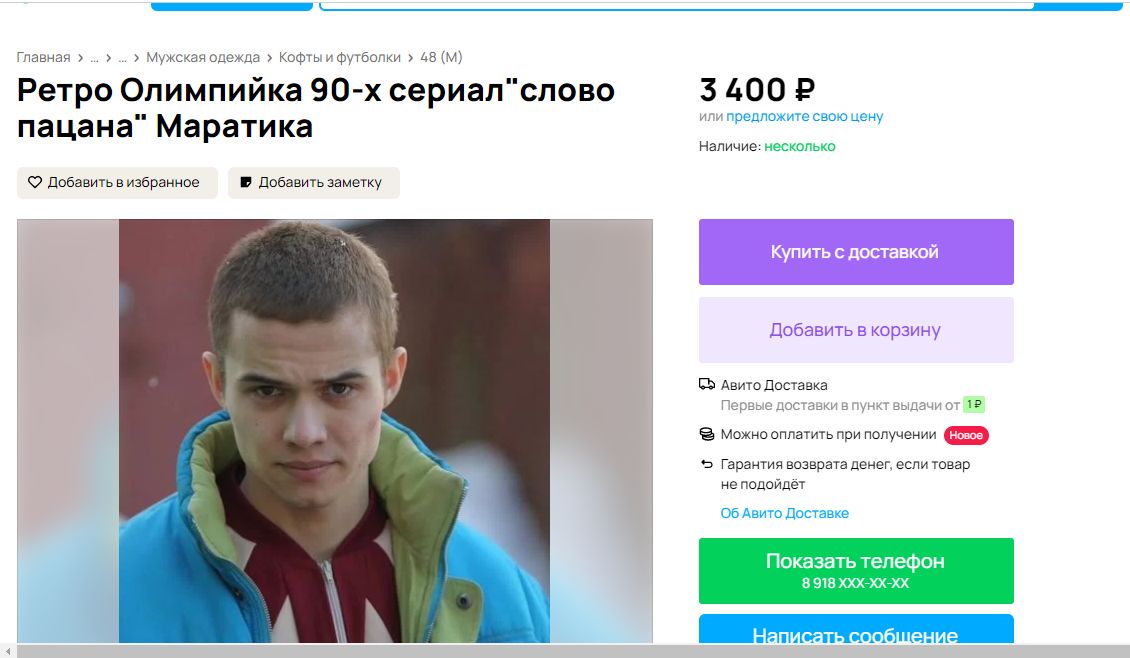This screenshot has width=1130, height=658.
Task: Go to Кофты и футболки category
Action: tap(339, 57)
